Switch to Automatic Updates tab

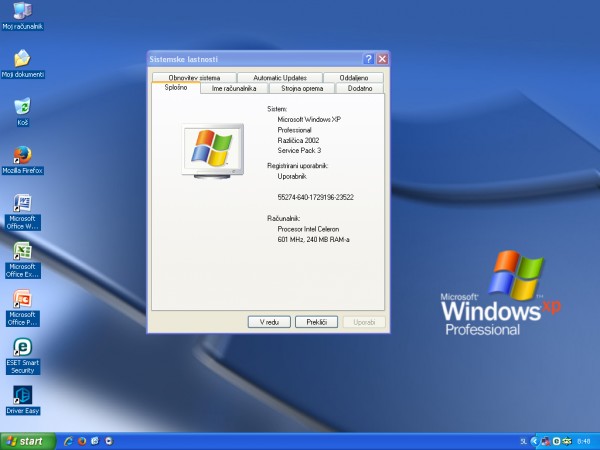[x=280, y=77]
